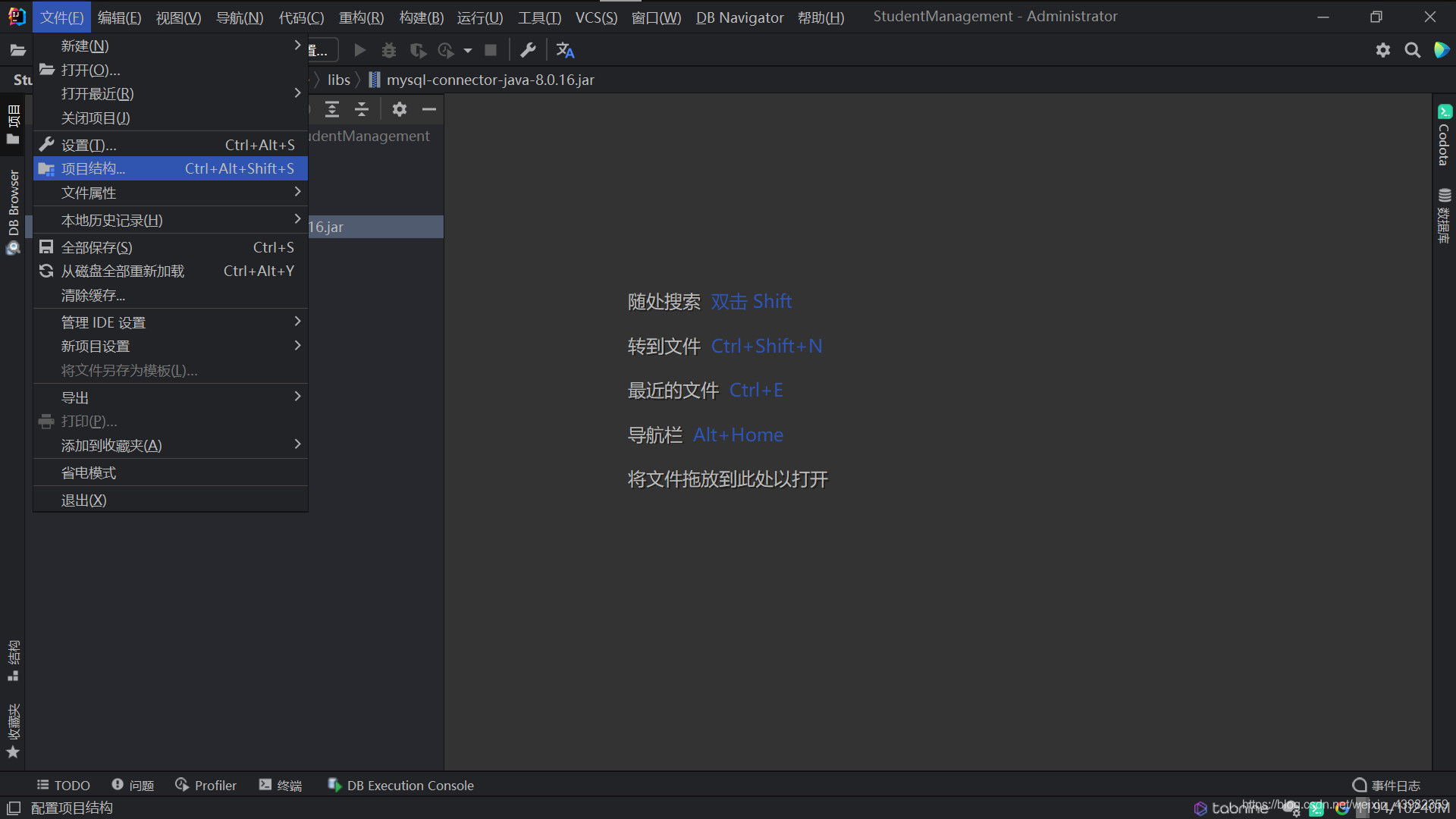The height and width of the screenshot is (819, 1456).
Task: Hide project panel with minus icon
Action: coord(429,109)
